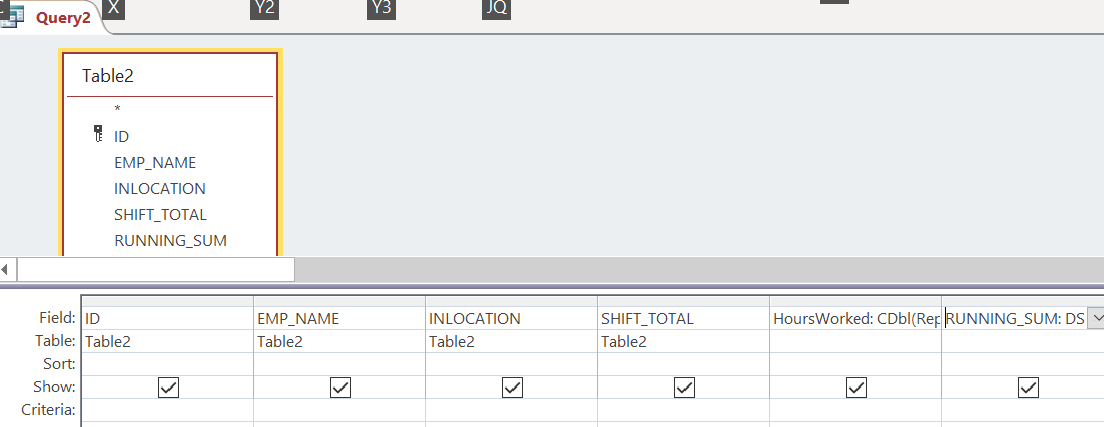Select the Query2 tab
The width and height of the screenshot is (1104, 427).
click(x=53, y=18)
